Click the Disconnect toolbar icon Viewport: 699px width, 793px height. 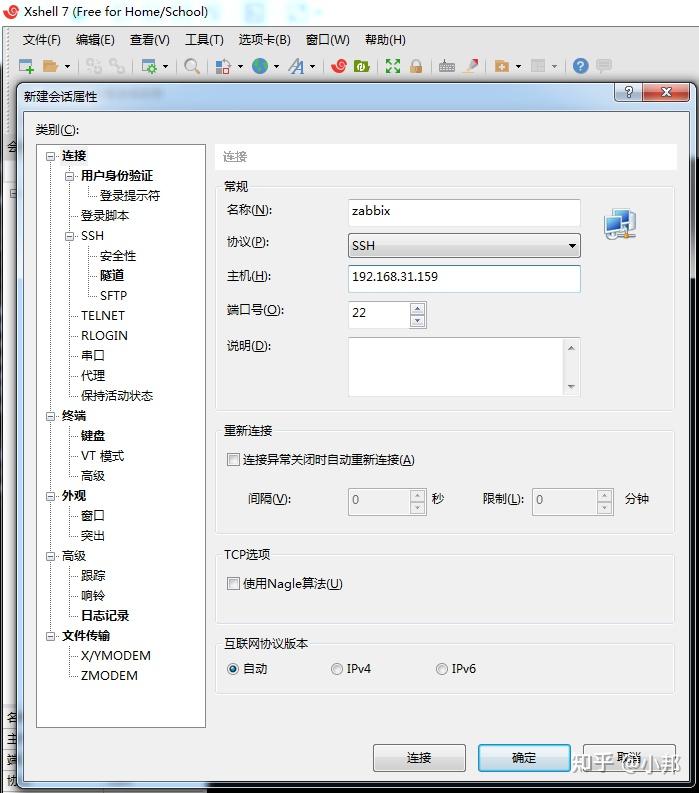[x=117, y=66]
